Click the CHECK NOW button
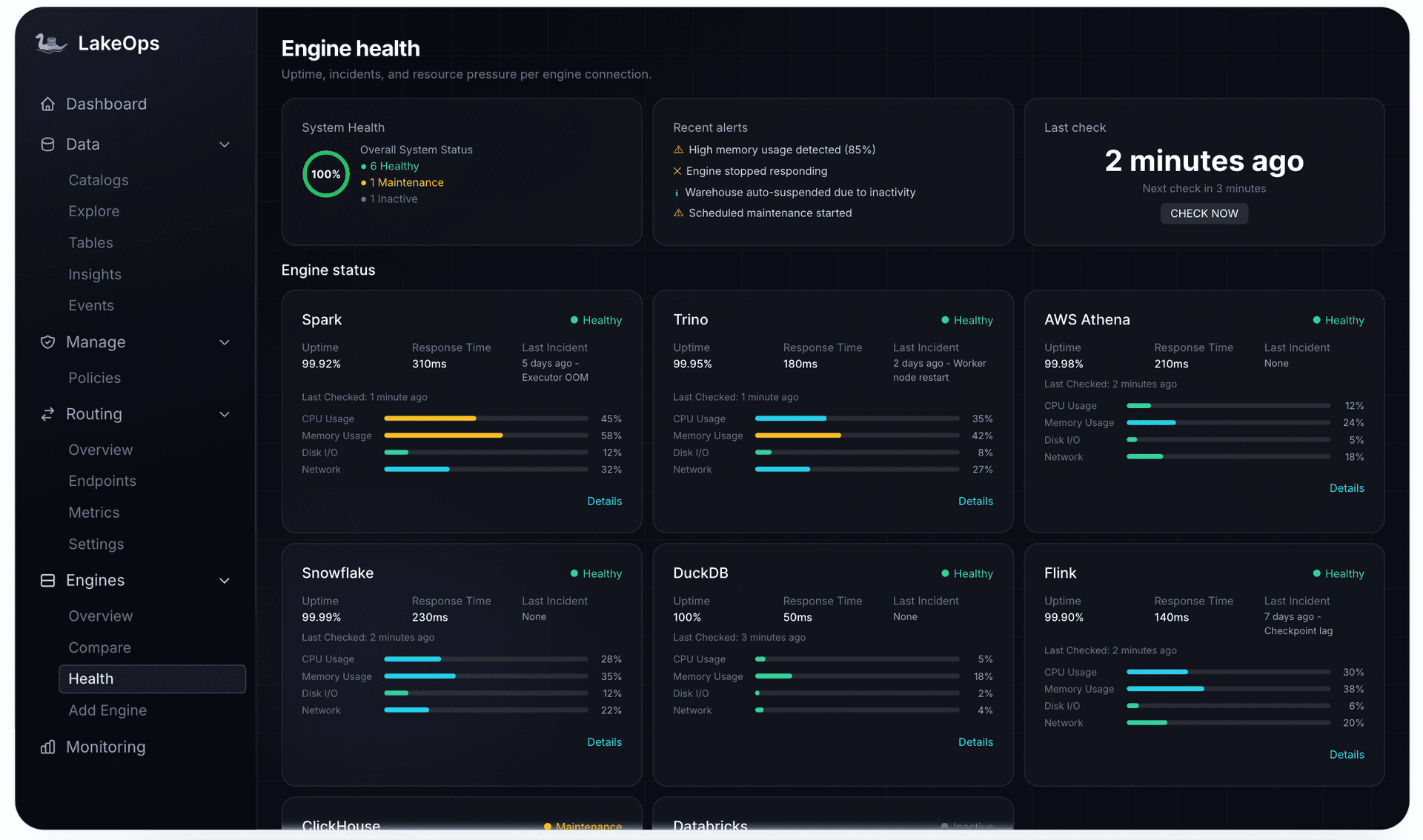 pos(1204,213)
